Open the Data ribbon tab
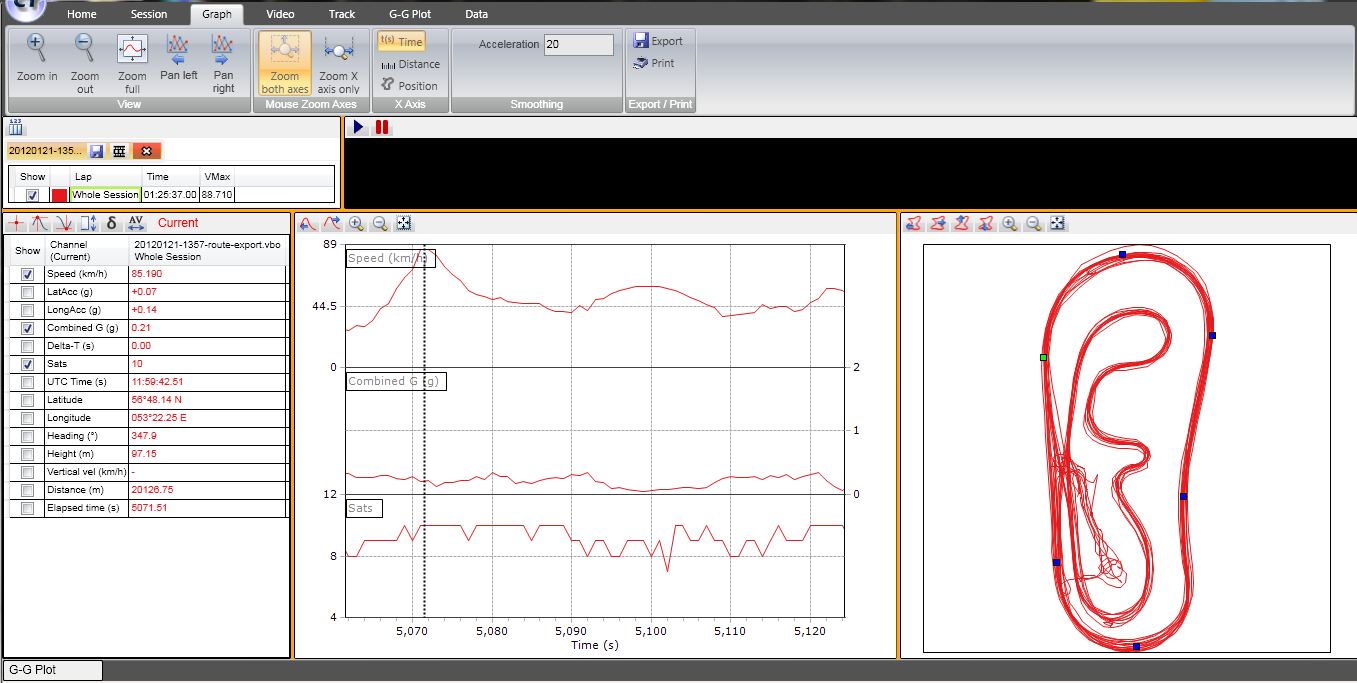The width and height of the screenshot is (1357, 683). click(x=477, y=14)
